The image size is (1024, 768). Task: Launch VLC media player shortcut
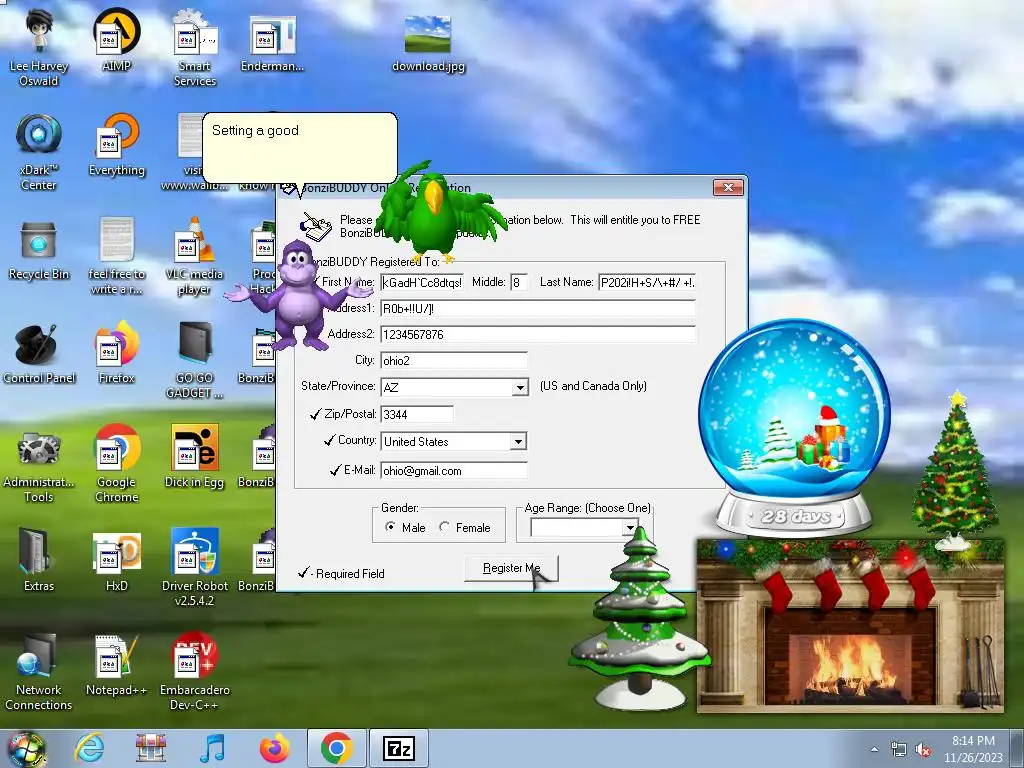tap(194, 256)
